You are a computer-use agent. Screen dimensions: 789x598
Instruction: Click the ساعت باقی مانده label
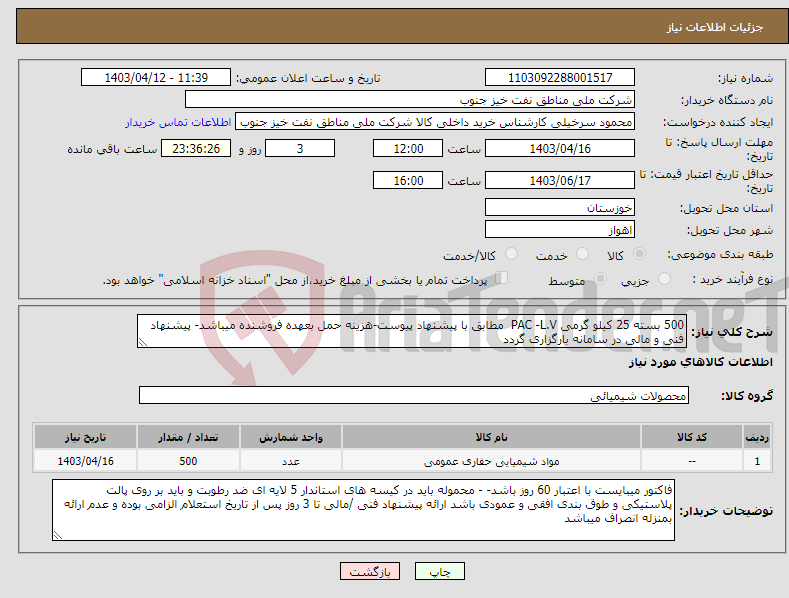coord(112,149)
